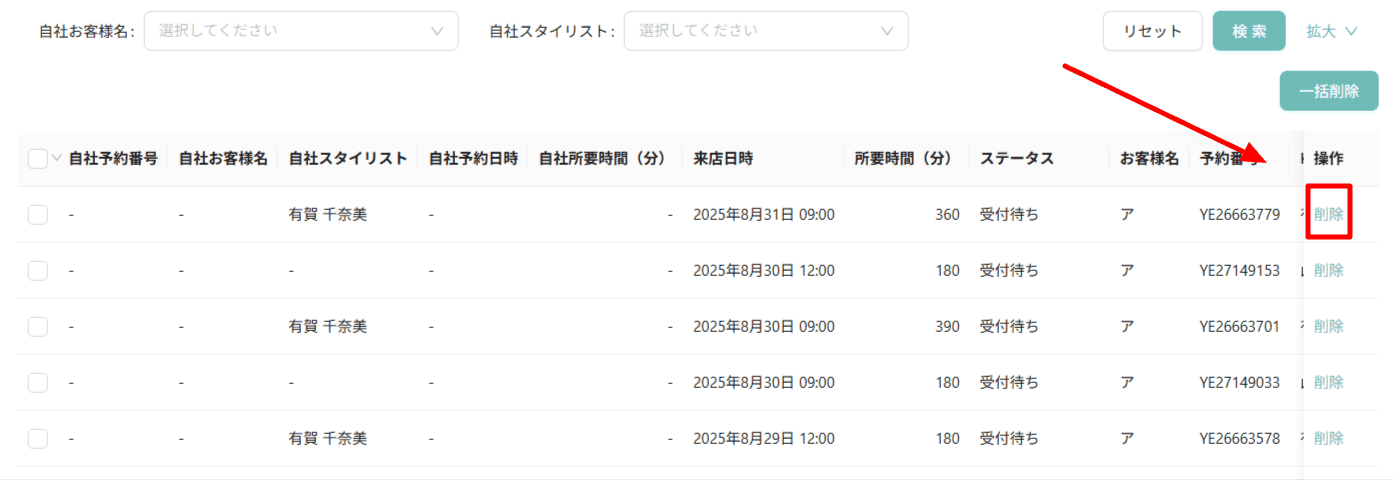This screenshot has height=480, width=1393.
Task: Click the 検索 search button
Action: (1249, 31)
